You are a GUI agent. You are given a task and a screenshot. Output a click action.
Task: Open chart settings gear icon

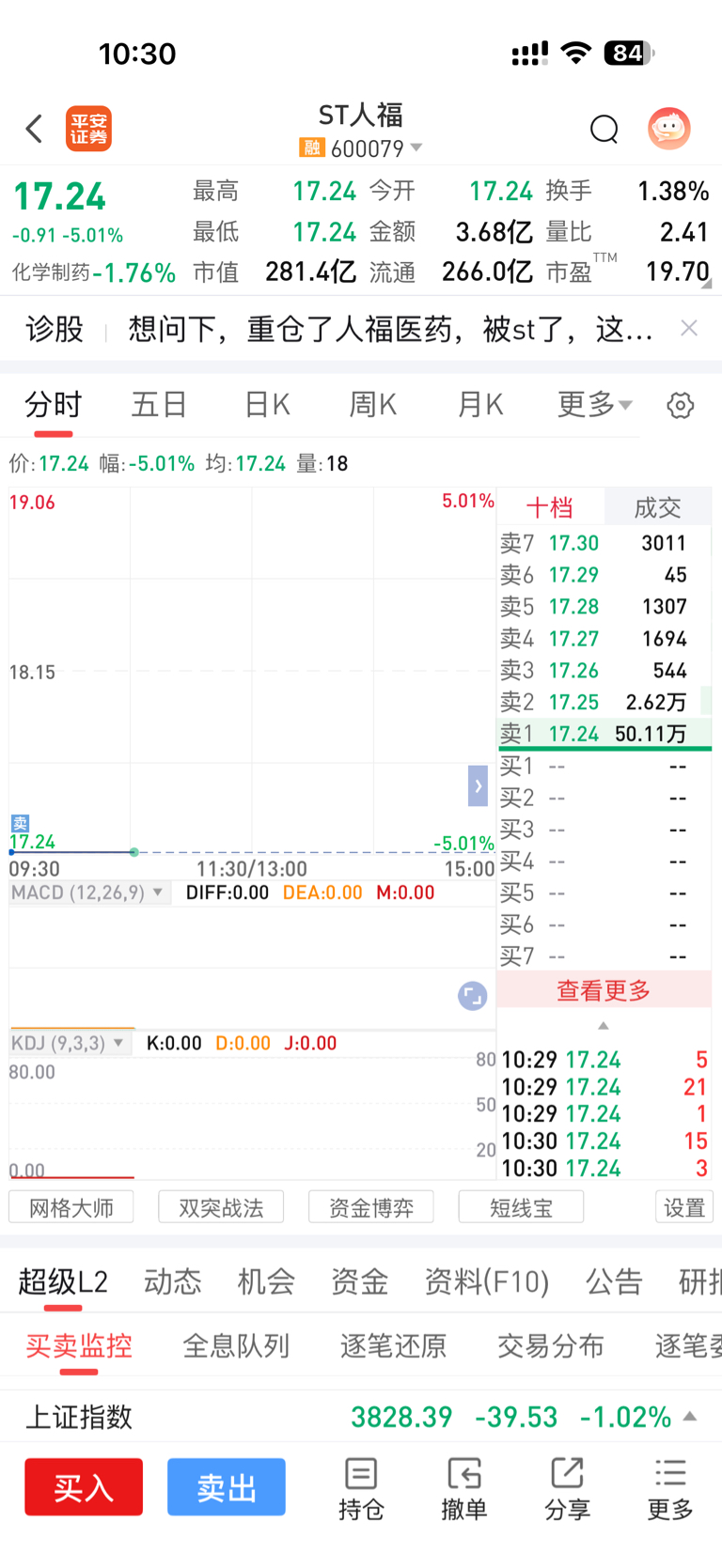(681, 406)
